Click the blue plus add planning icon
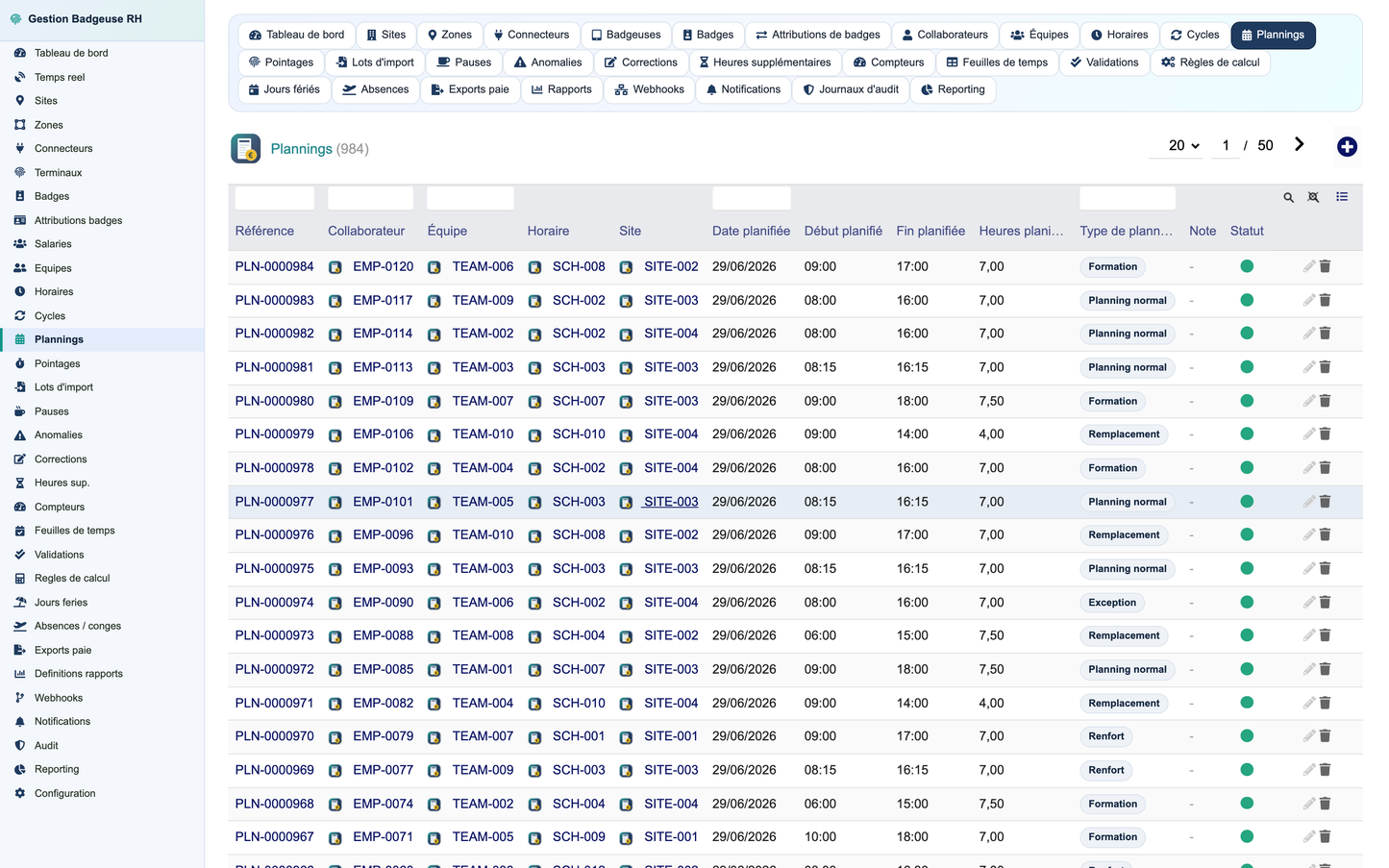The height and width of the screenshot is (868, 1389). [1347, 146]
